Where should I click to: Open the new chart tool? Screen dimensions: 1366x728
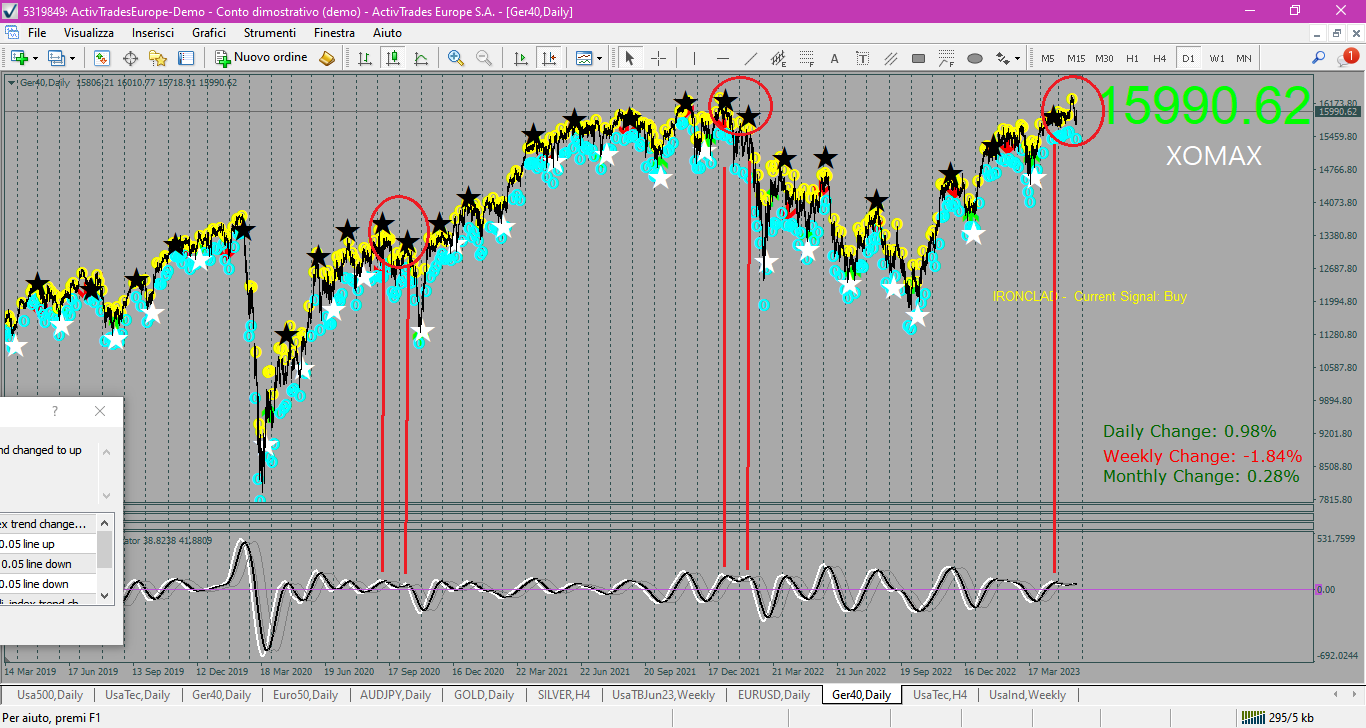click(19, 58)
